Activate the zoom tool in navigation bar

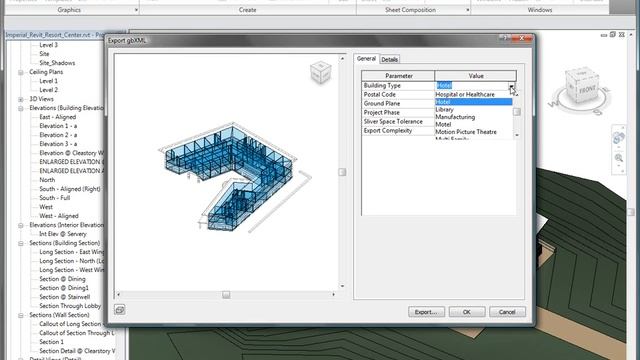point(619,158)
